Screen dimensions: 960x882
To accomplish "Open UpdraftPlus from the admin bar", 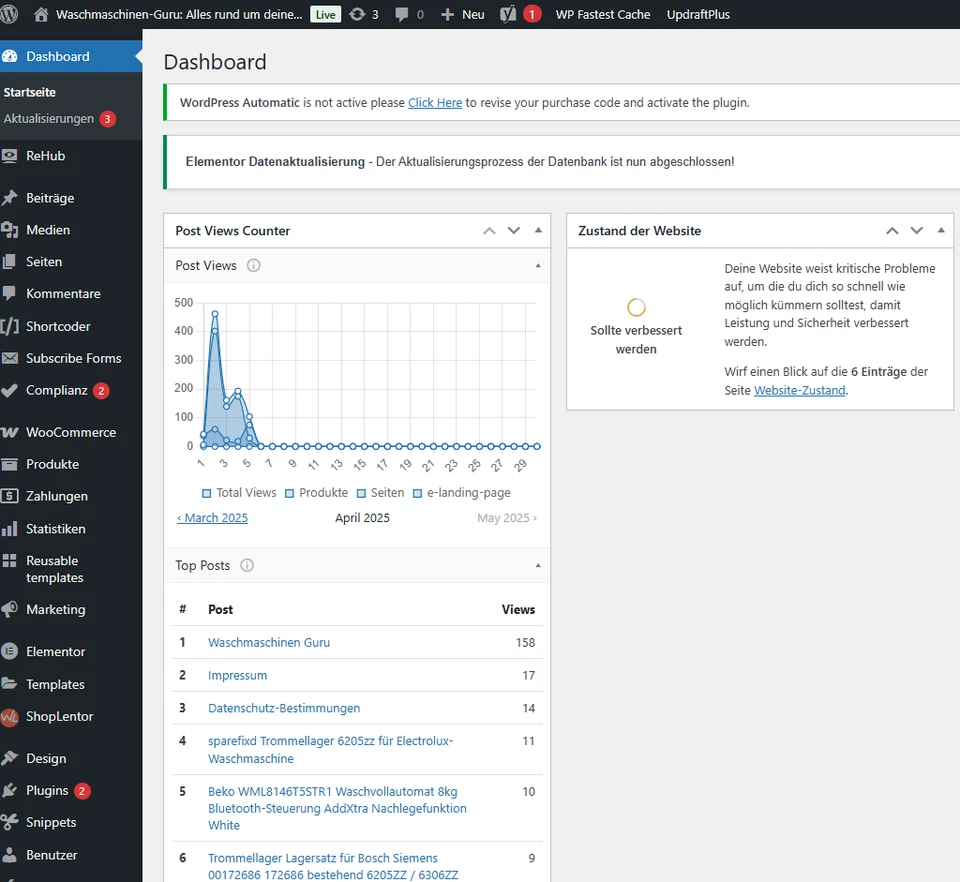I will coord(698,14).
